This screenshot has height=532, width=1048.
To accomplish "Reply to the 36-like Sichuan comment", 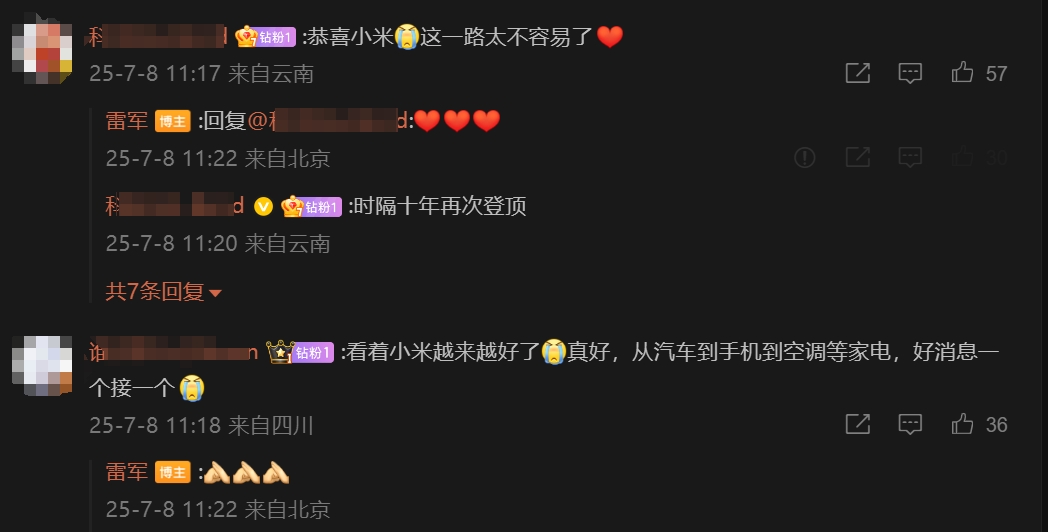I will [x=910, y=424].
